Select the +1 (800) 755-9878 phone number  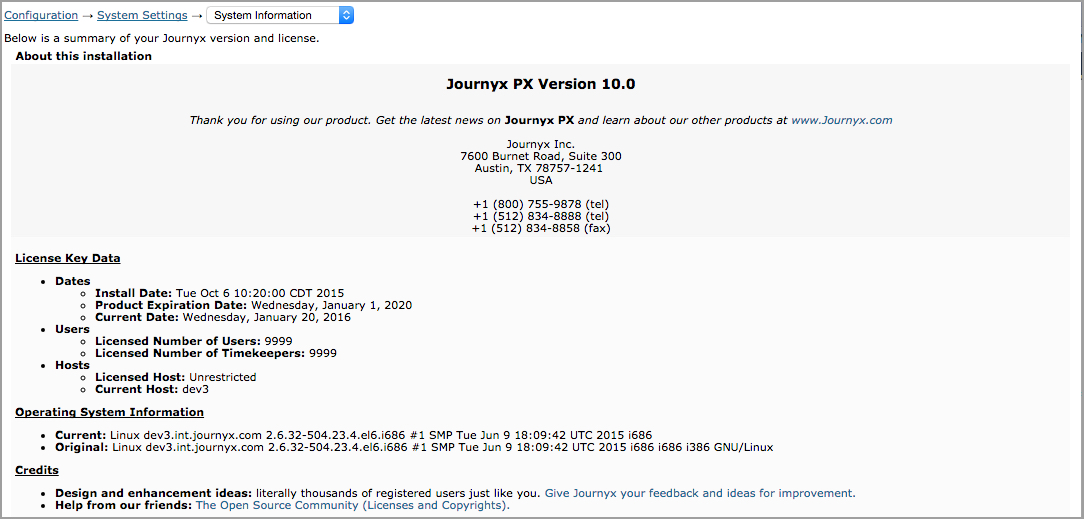(541, 205)
